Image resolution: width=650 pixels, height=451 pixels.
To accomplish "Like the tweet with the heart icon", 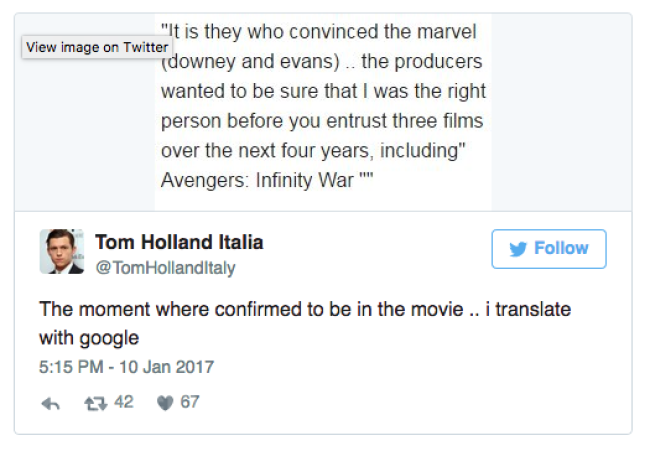I will pos(165,403).
